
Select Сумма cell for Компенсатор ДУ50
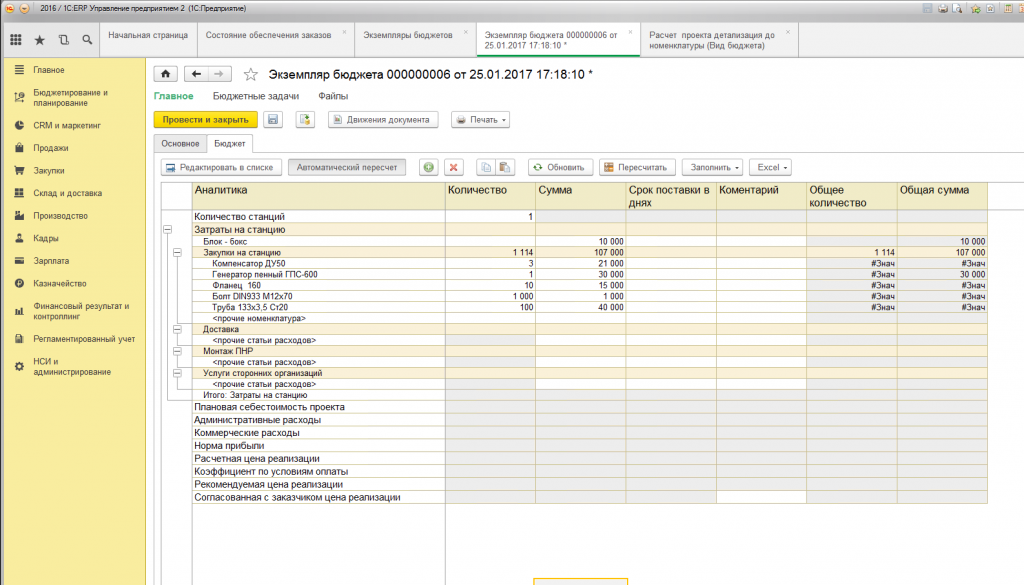tap(580, 264)
